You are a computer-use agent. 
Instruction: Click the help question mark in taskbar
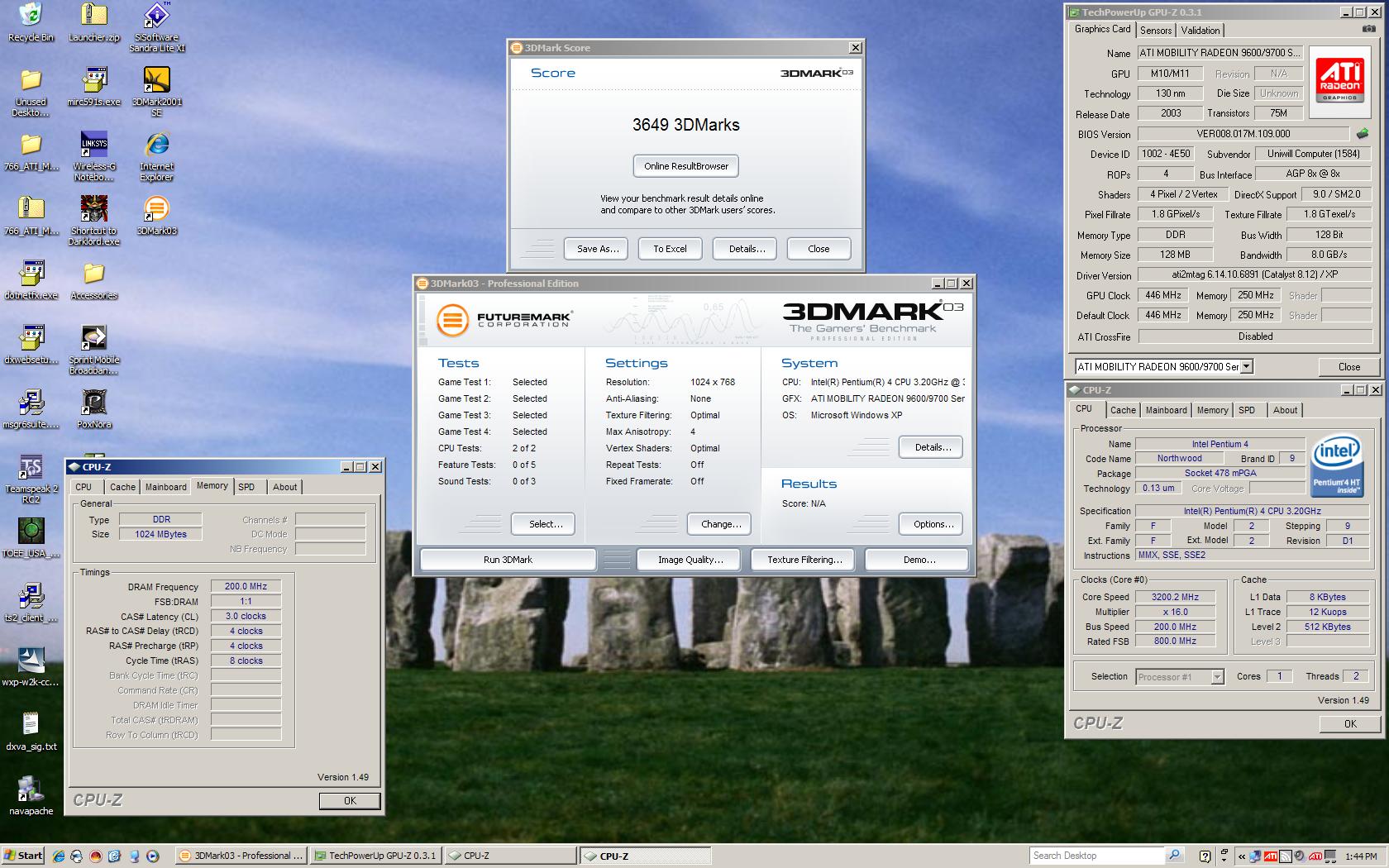[1205, 856]
